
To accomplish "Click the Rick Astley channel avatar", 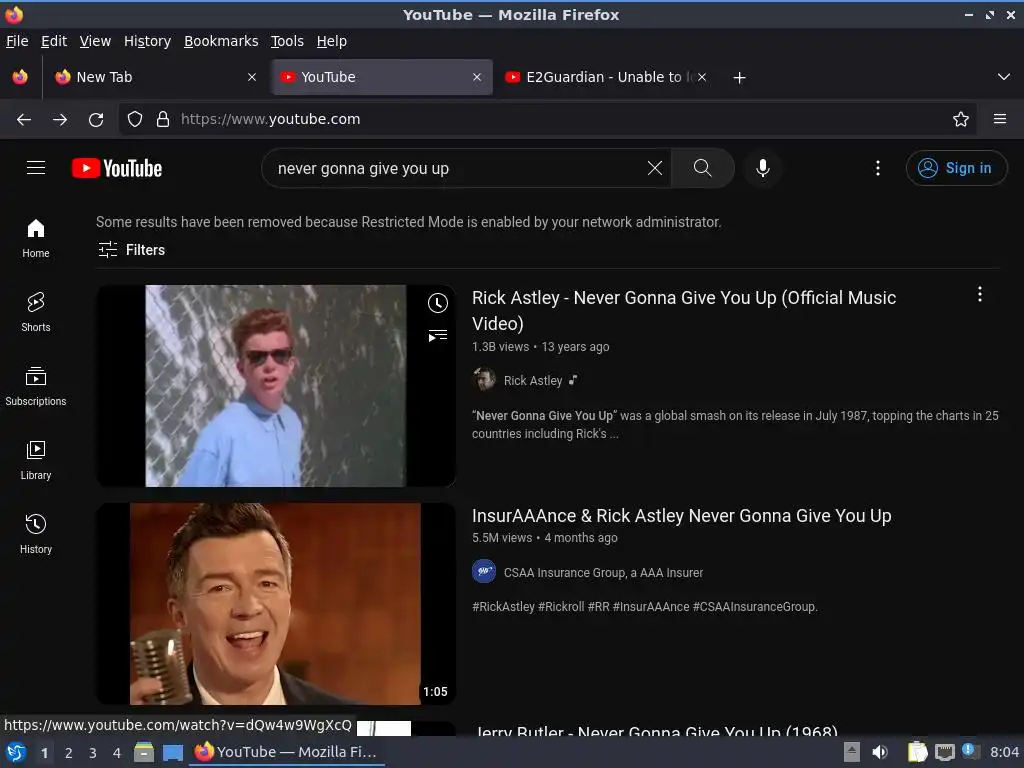I will 484,380.
